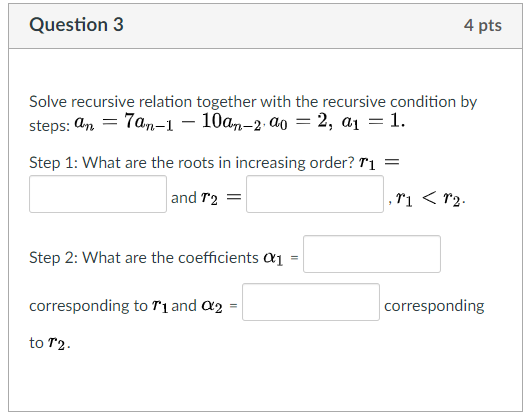Click the alpha 1 symbol label
The width and height of the screenshot is (527, 416).
pos(273,258)
